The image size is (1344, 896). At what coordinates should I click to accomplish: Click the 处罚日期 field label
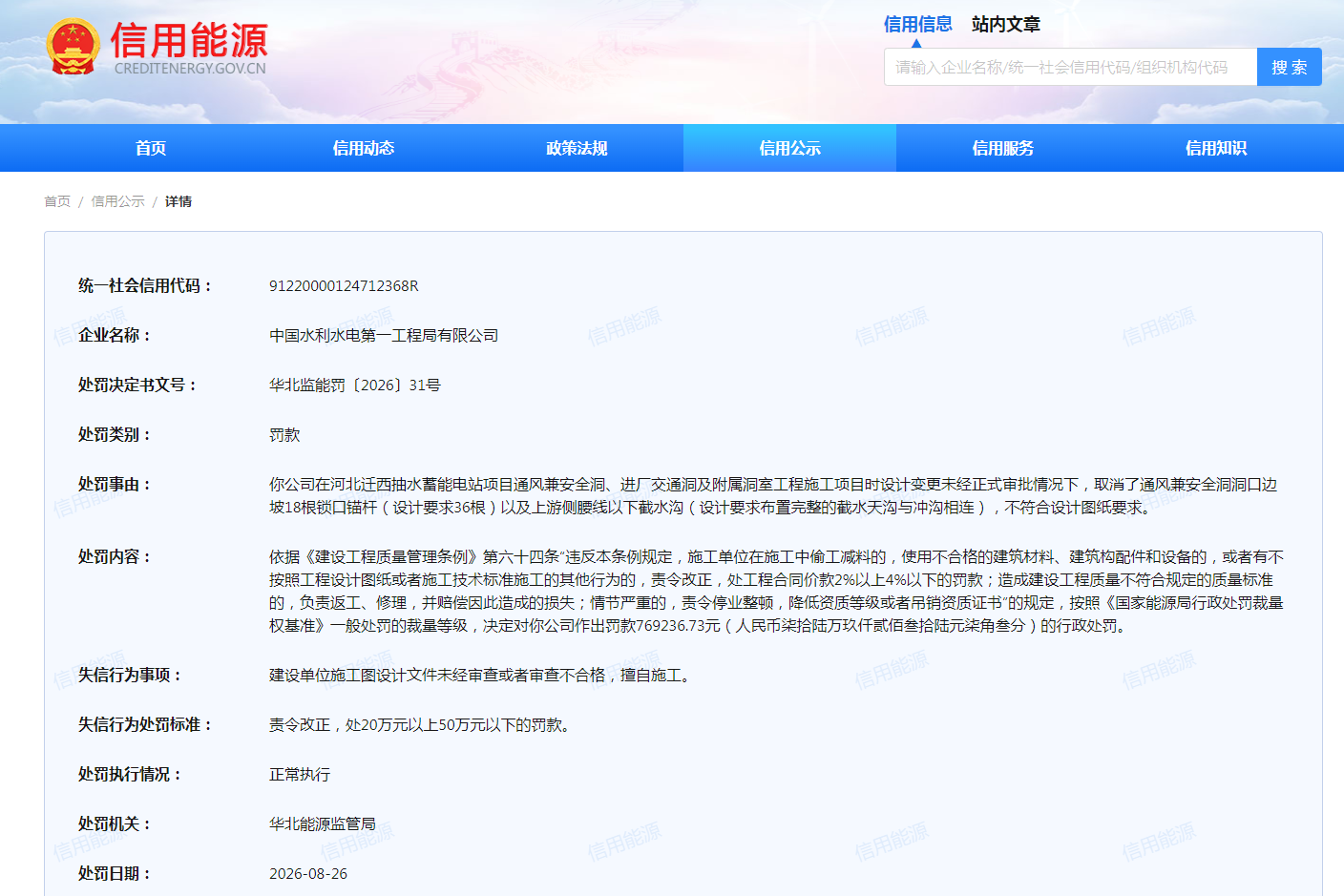(x=115, y=874)
